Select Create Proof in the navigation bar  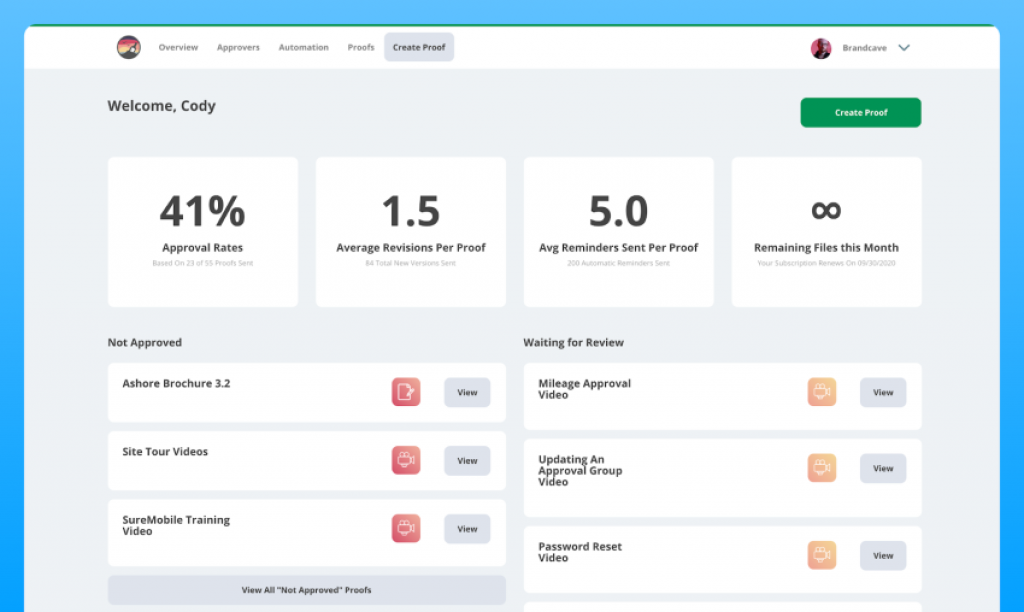pos(419,48)
